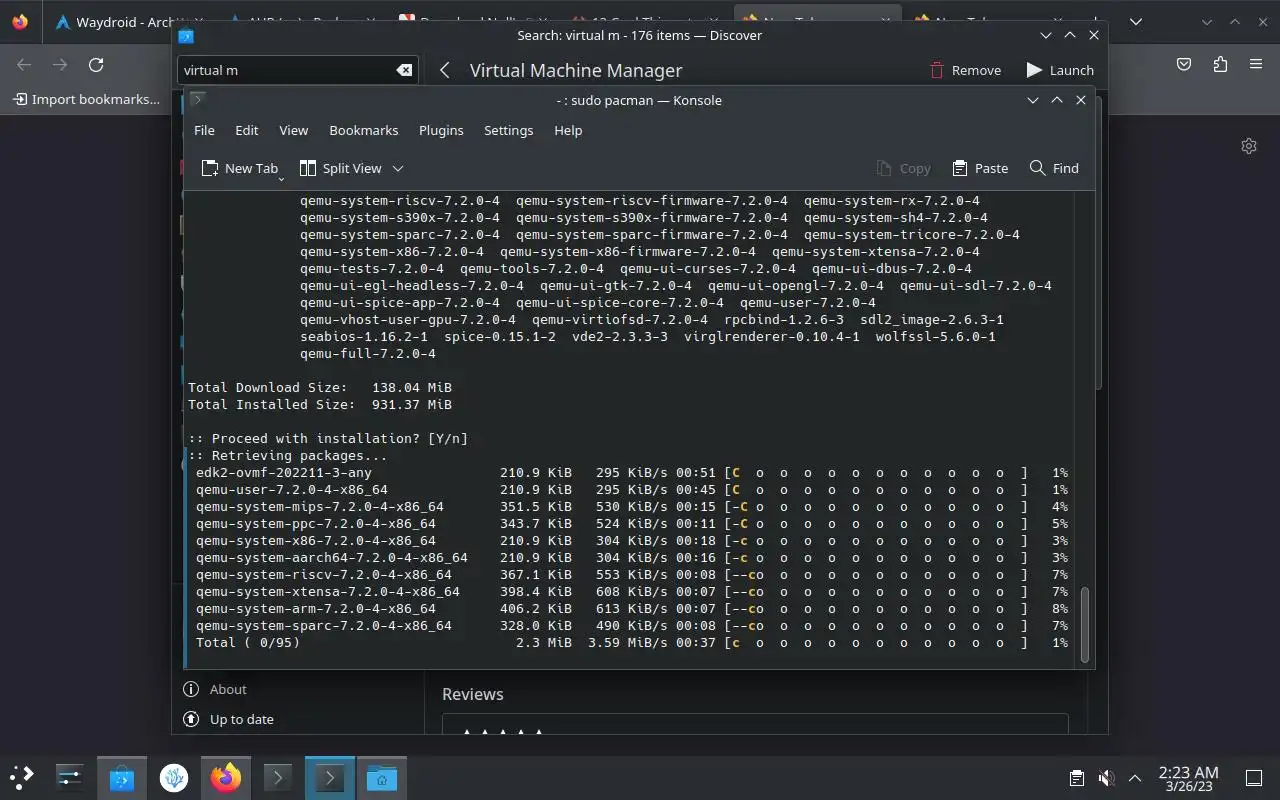Open Firefox hamburger application menu
The image size is (1280, 800).
(x=1256, y=65)
